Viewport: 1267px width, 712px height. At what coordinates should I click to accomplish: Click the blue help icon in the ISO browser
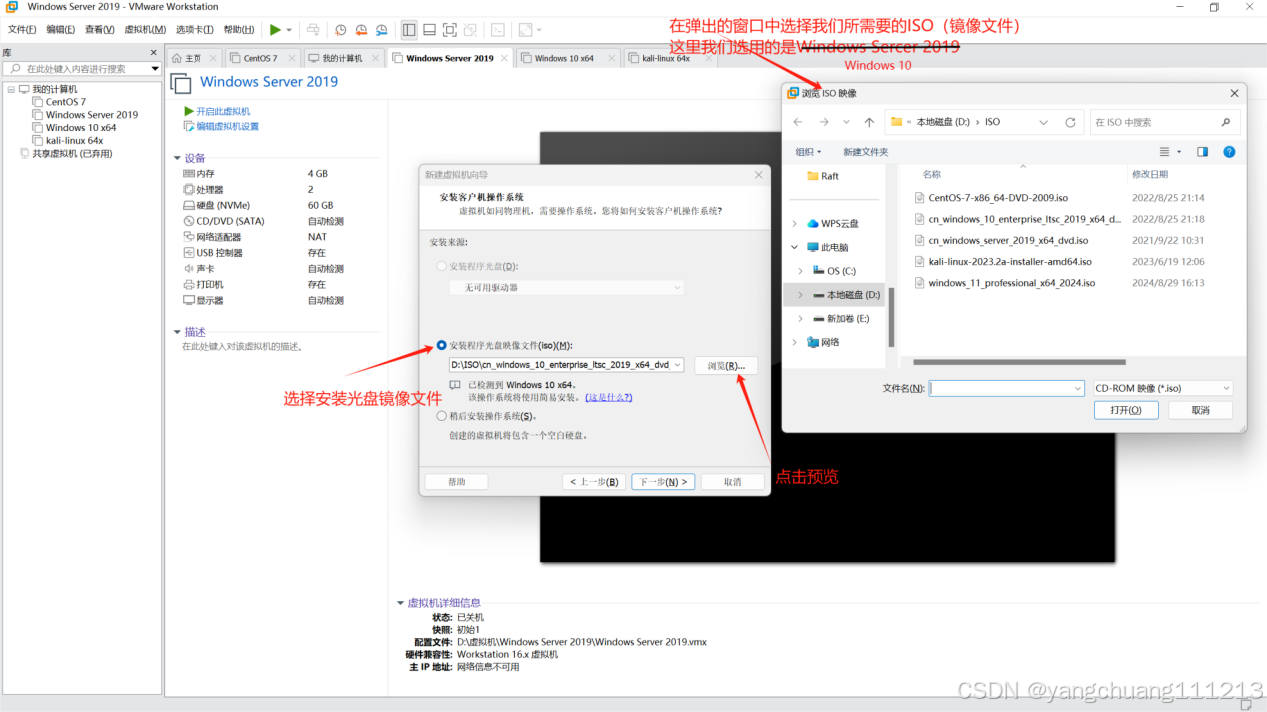1229,152
